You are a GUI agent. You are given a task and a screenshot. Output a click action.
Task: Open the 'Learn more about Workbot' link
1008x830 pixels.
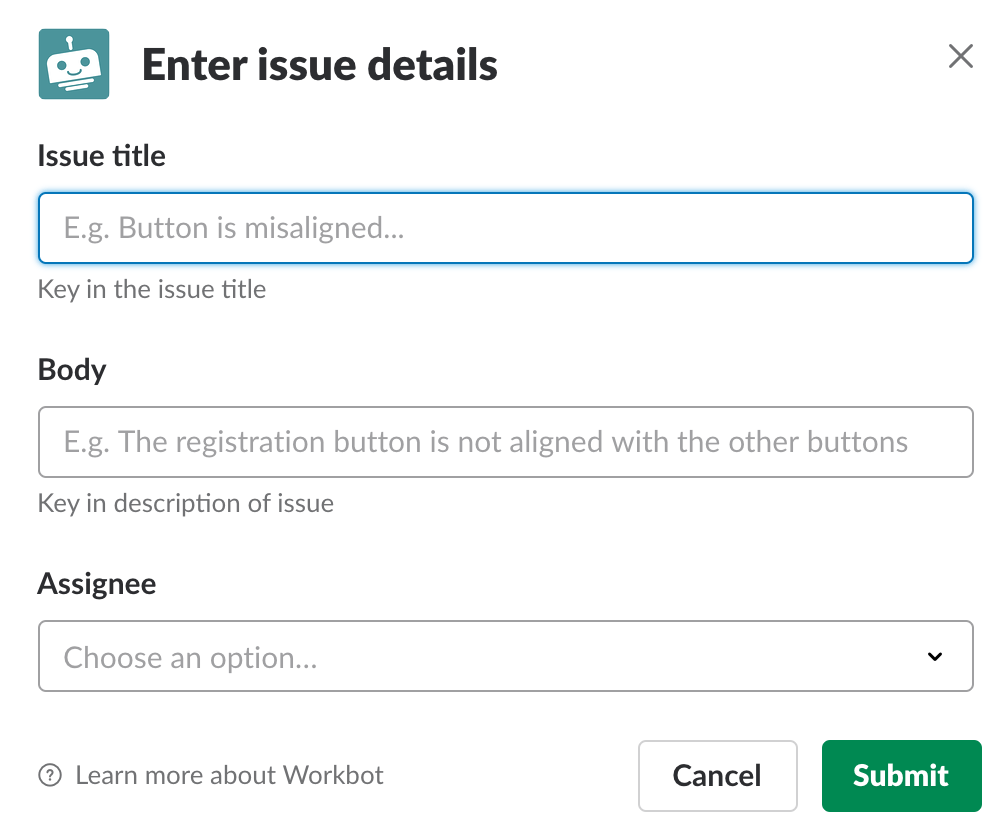(x=229, y=775)
